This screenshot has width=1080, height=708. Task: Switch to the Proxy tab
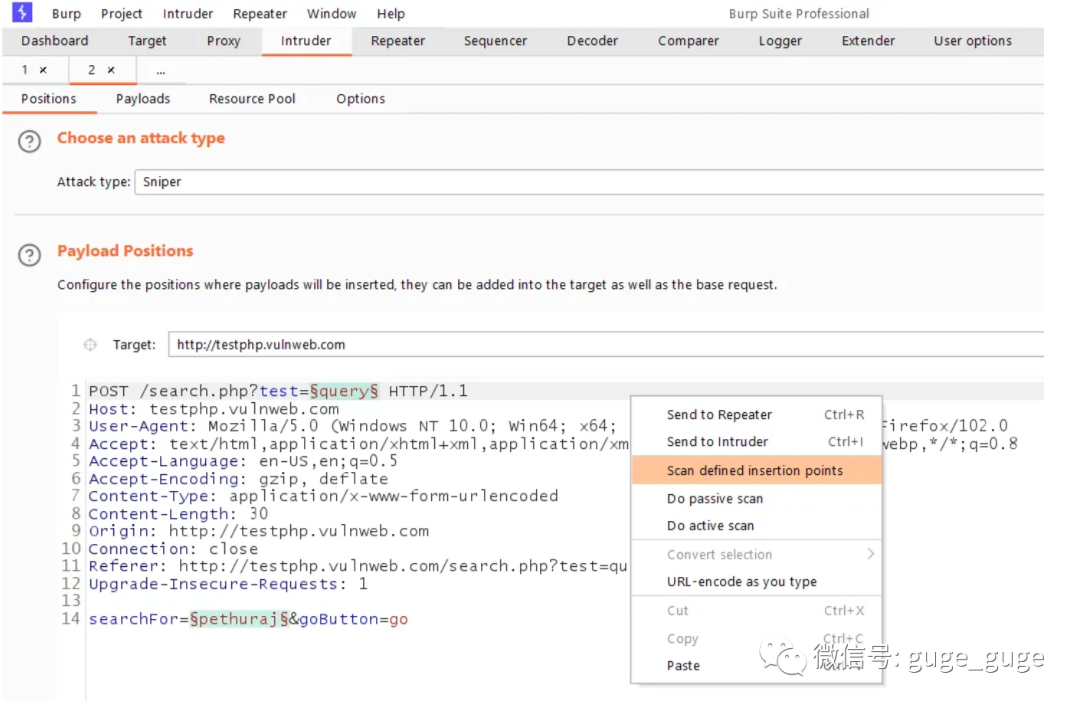pos(223,41)
